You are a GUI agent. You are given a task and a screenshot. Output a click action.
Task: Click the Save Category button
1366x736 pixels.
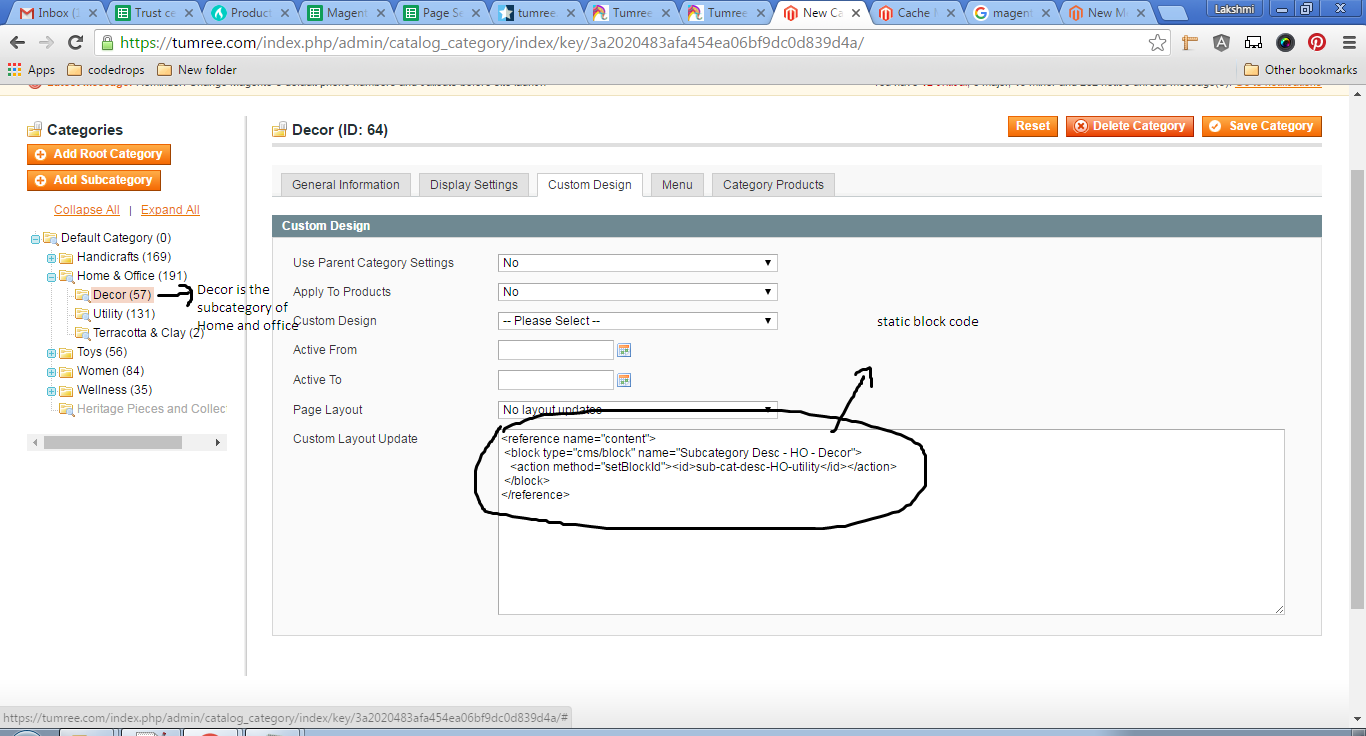[x=1261, y=126]
